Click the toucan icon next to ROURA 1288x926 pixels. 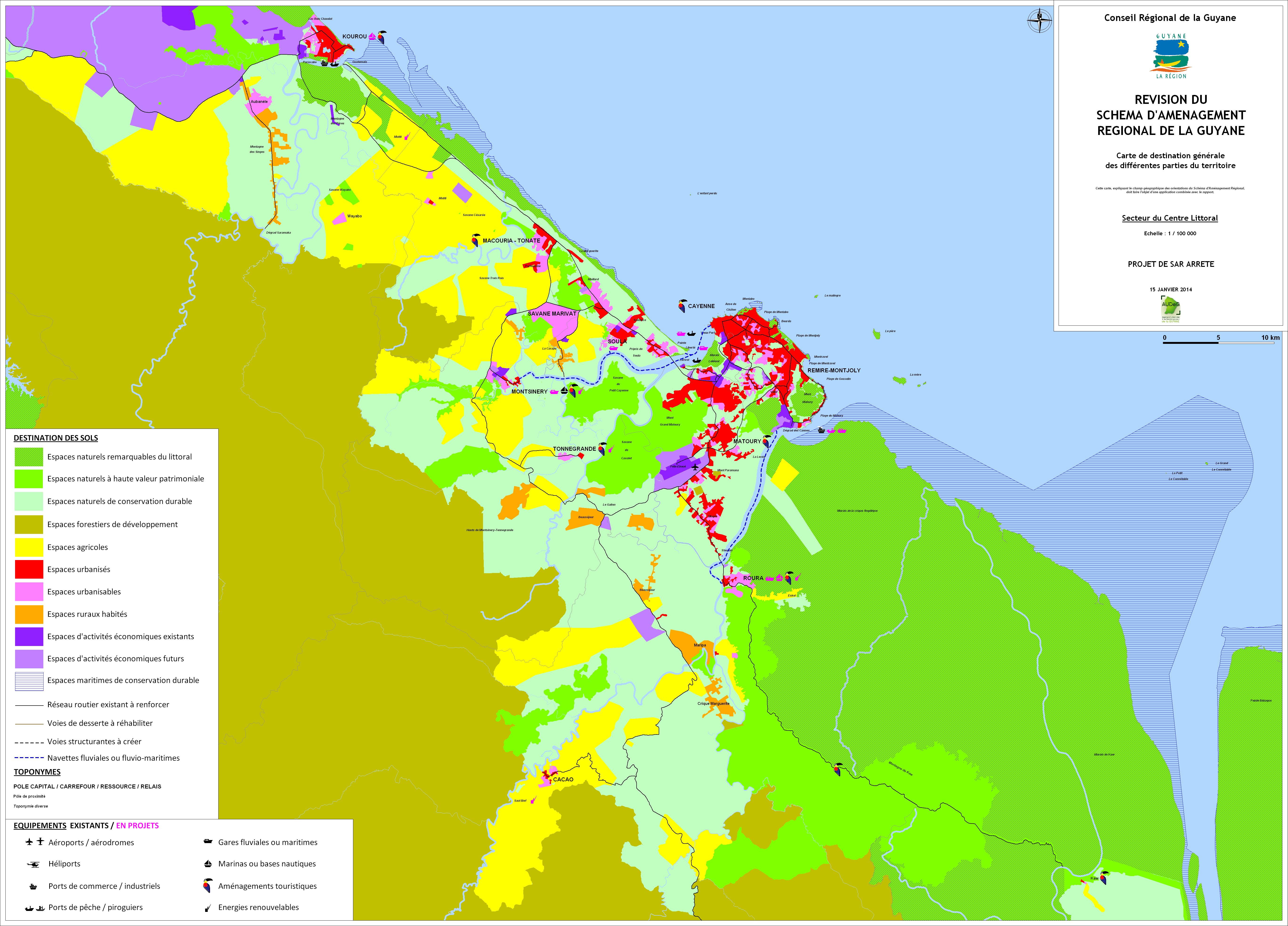coord(789,577)
